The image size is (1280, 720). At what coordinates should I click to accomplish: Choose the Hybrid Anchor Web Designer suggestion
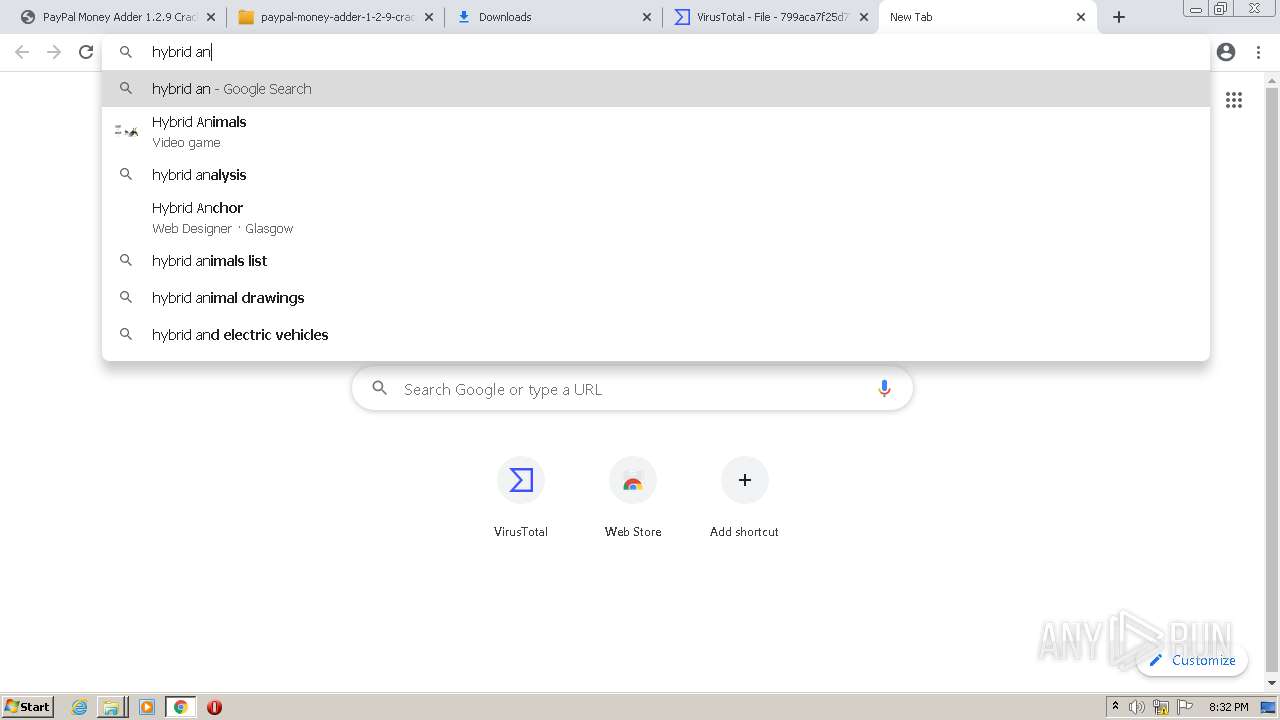(656, 217)
